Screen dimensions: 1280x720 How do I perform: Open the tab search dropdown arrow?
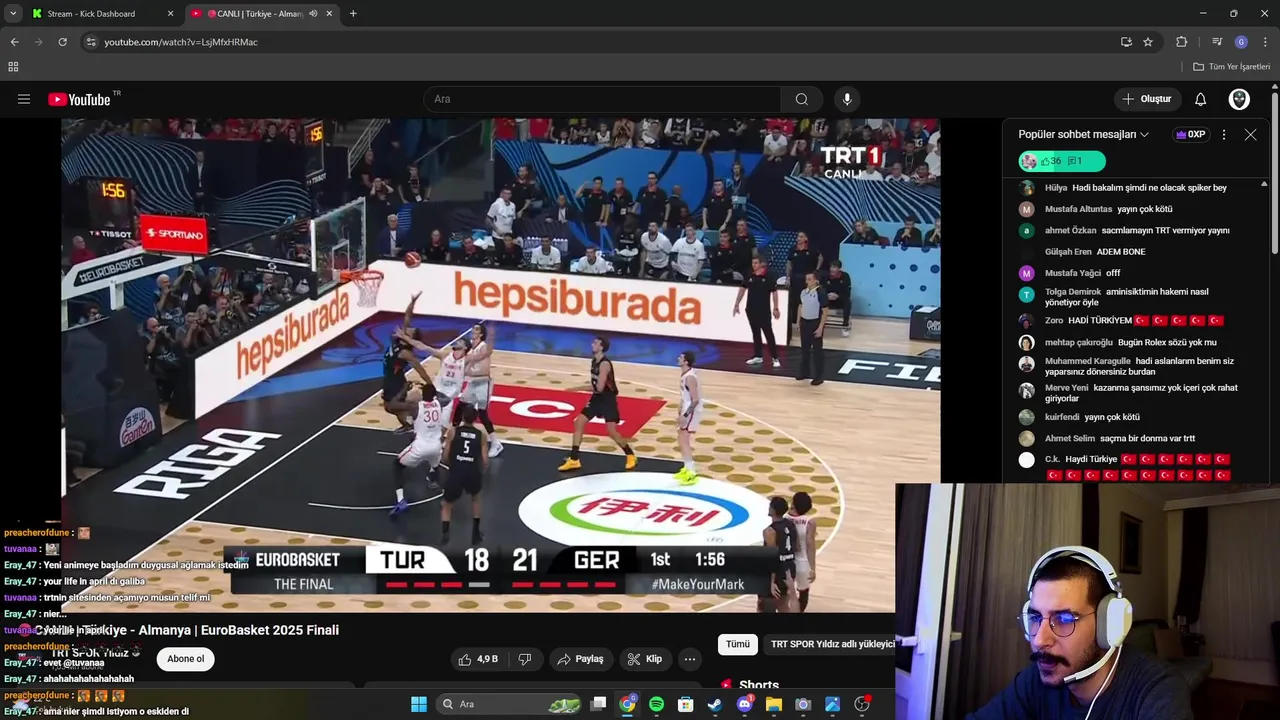(13, 14)
